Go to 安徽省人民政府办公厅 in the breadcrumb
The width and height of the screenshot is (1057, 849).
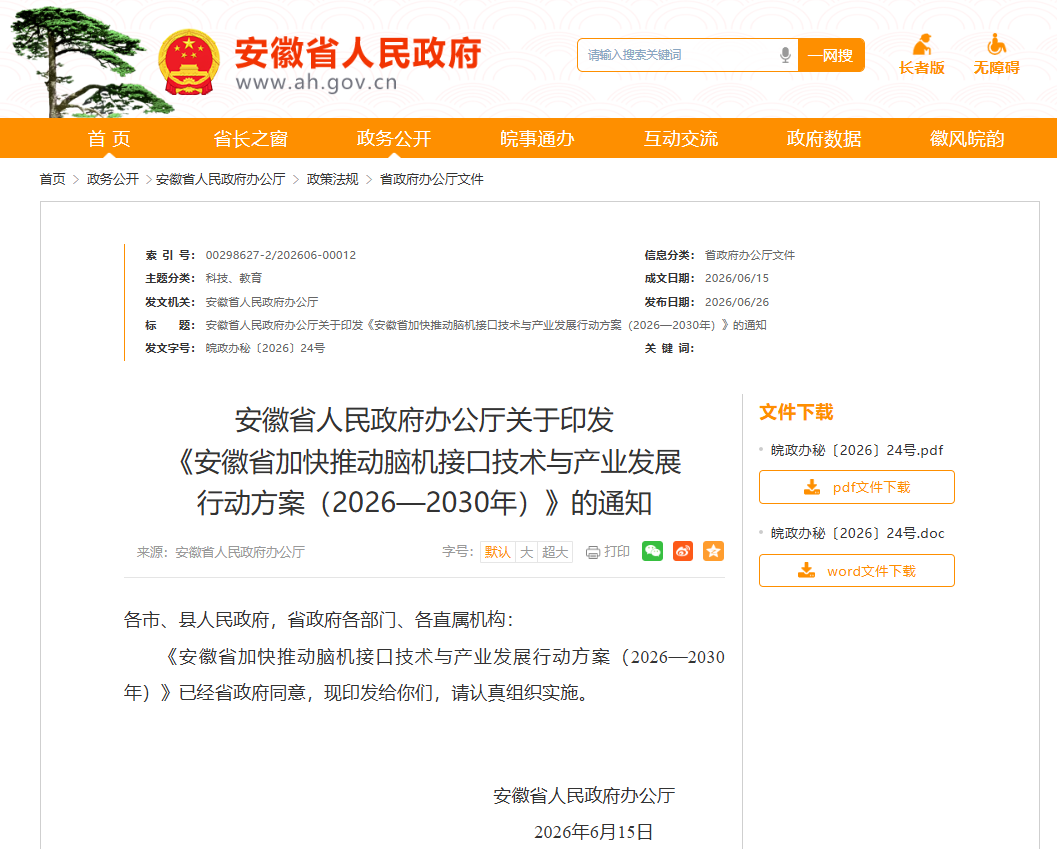220,179
